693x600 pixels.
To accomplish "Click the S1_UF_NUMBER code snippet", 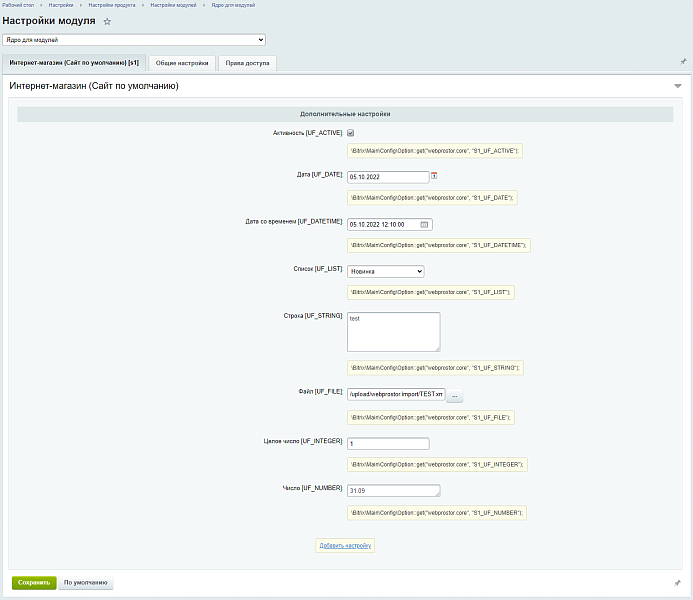I will click(x=437, y=513).
